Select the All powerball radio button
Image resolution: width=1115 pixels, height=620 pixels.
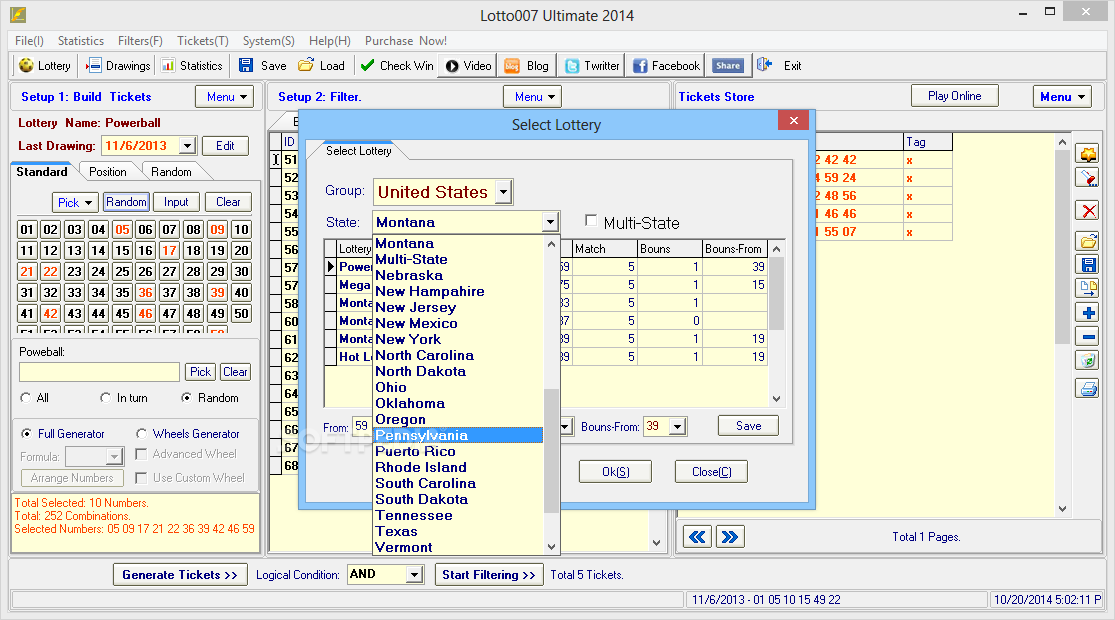26,397
